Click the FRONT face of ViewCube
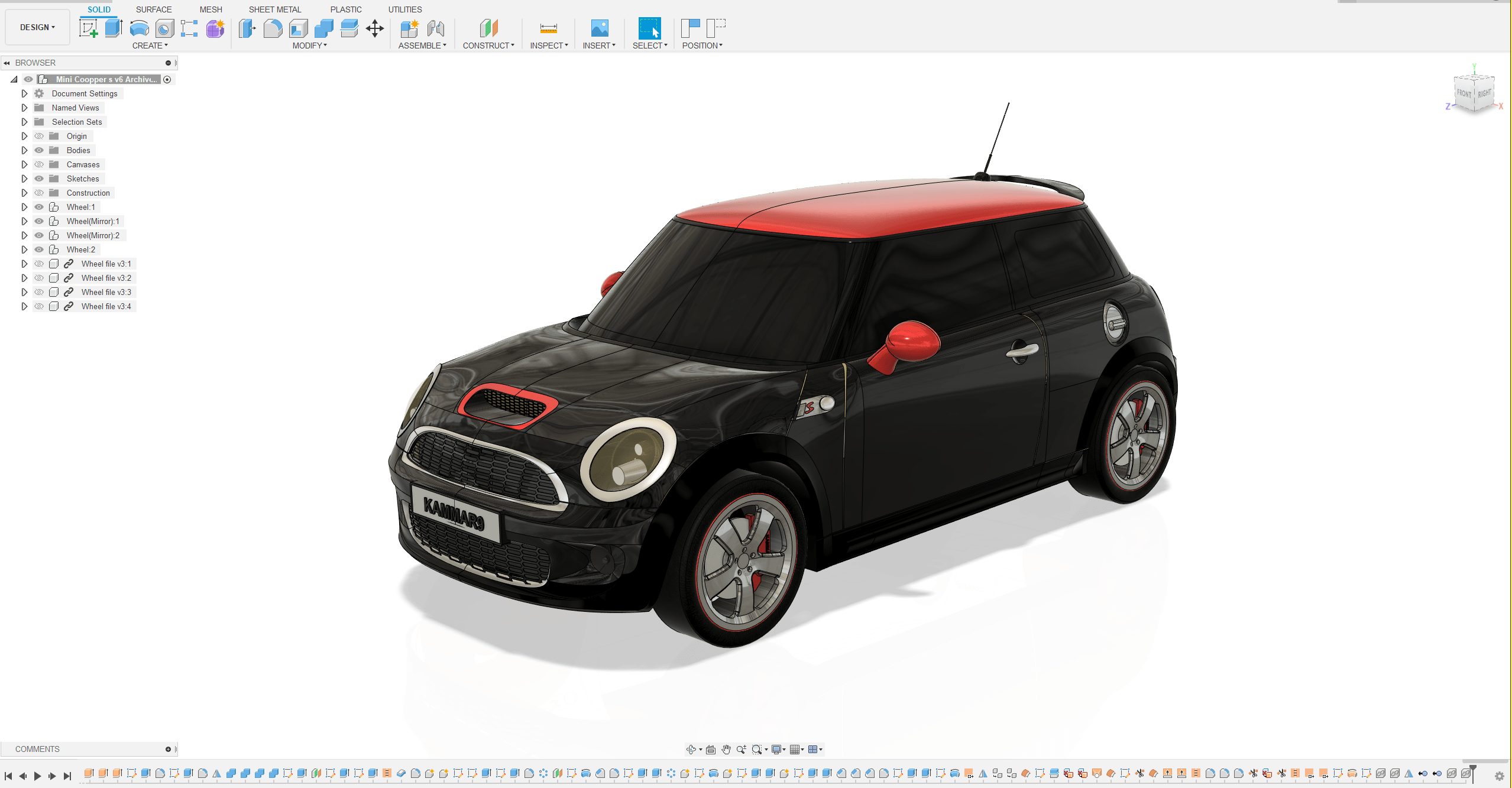 tap(1464, 93)
